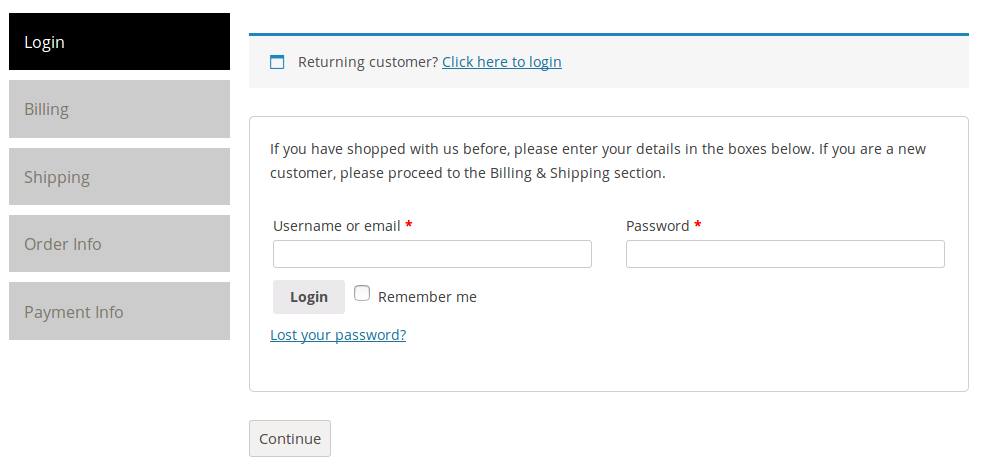
Task: Click into the Password input box
Action: (x=785, y=254)
